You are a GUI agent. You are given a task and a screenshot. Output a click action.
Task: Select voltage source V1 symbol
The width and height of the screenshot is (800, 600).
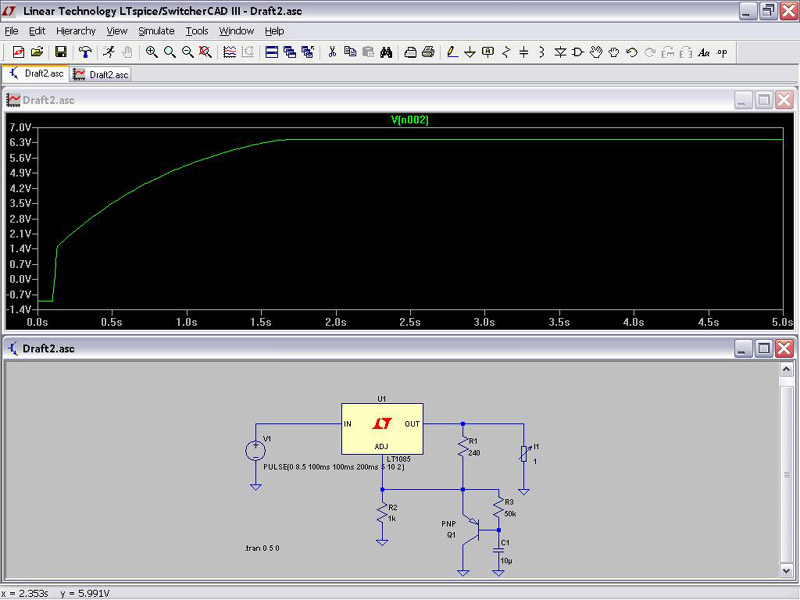click(256, 451)
